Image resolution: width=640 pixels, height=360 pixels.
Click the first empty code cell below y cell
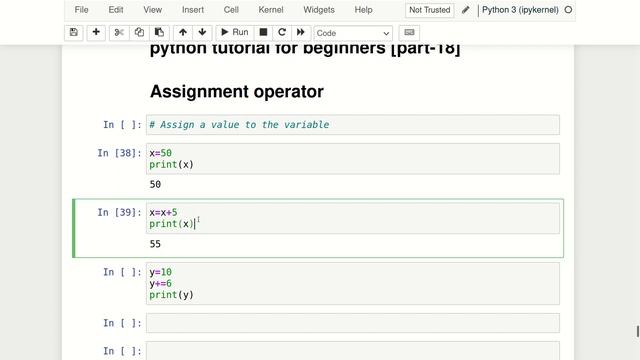pyautogui.click(x=353, y=323)
